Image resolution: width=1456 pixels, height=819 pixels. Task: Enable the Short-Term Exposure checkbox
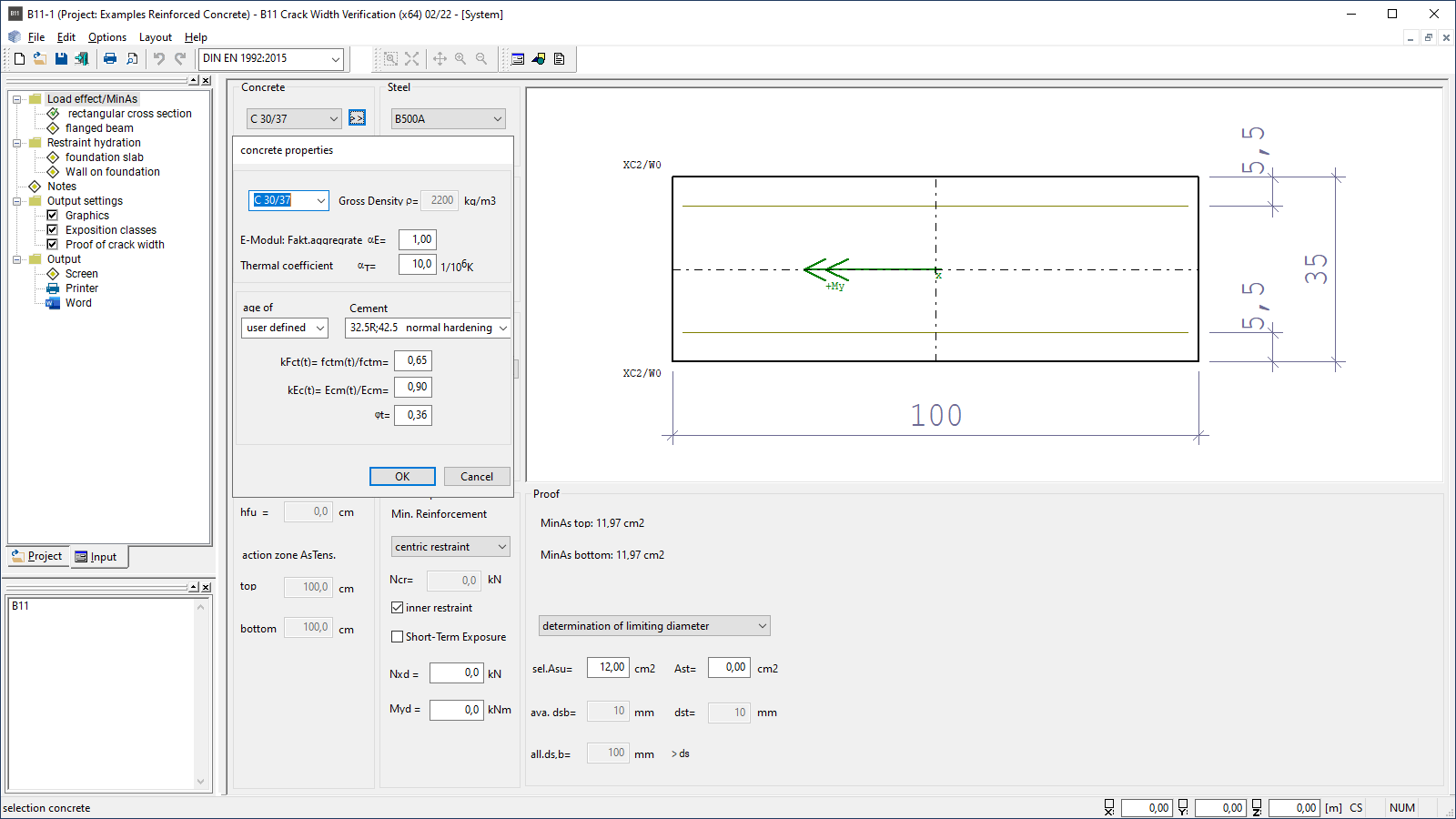click(397, 637)
